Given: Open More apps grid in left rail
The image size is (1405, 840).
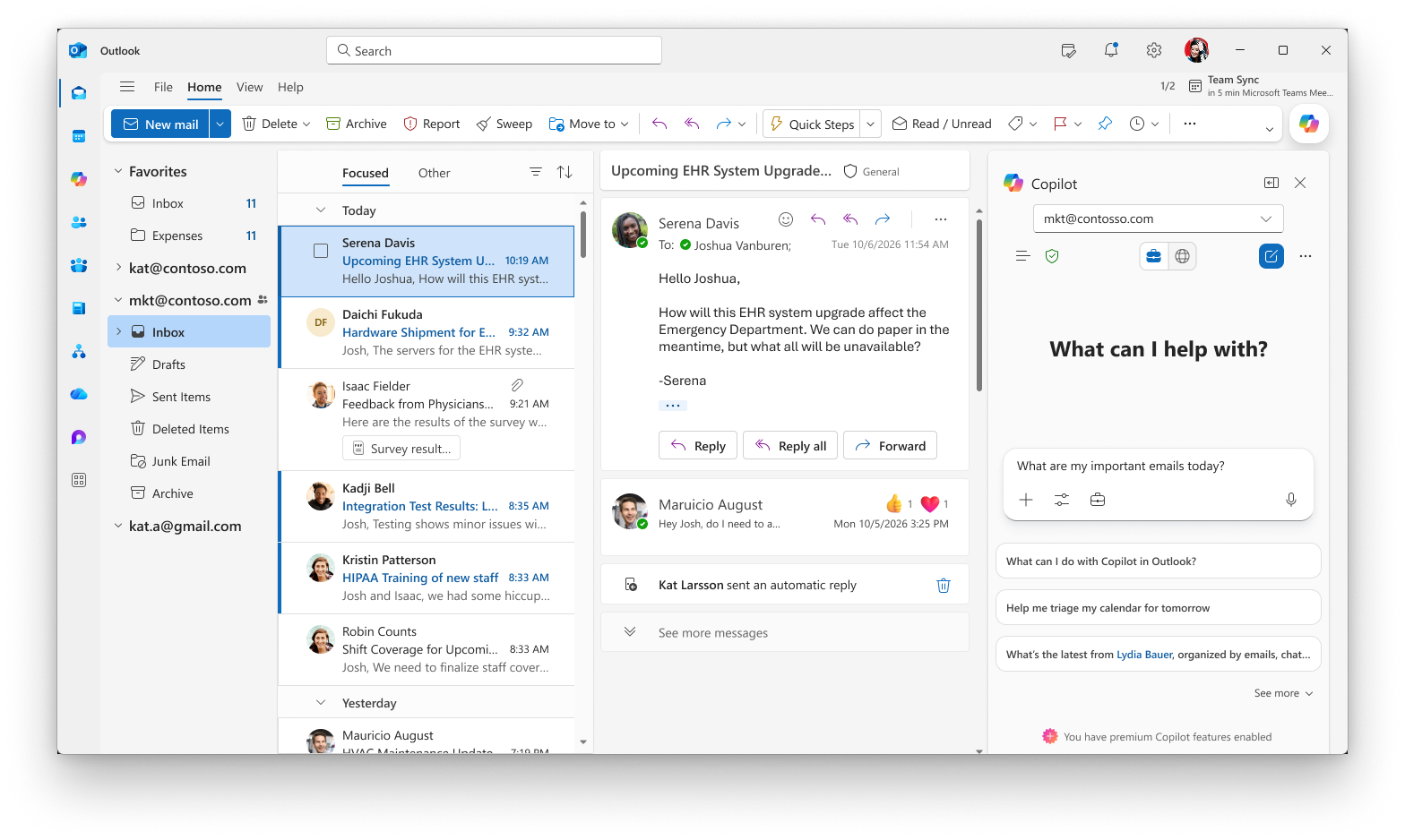Looking at the screenshot, I should [79, 480].
